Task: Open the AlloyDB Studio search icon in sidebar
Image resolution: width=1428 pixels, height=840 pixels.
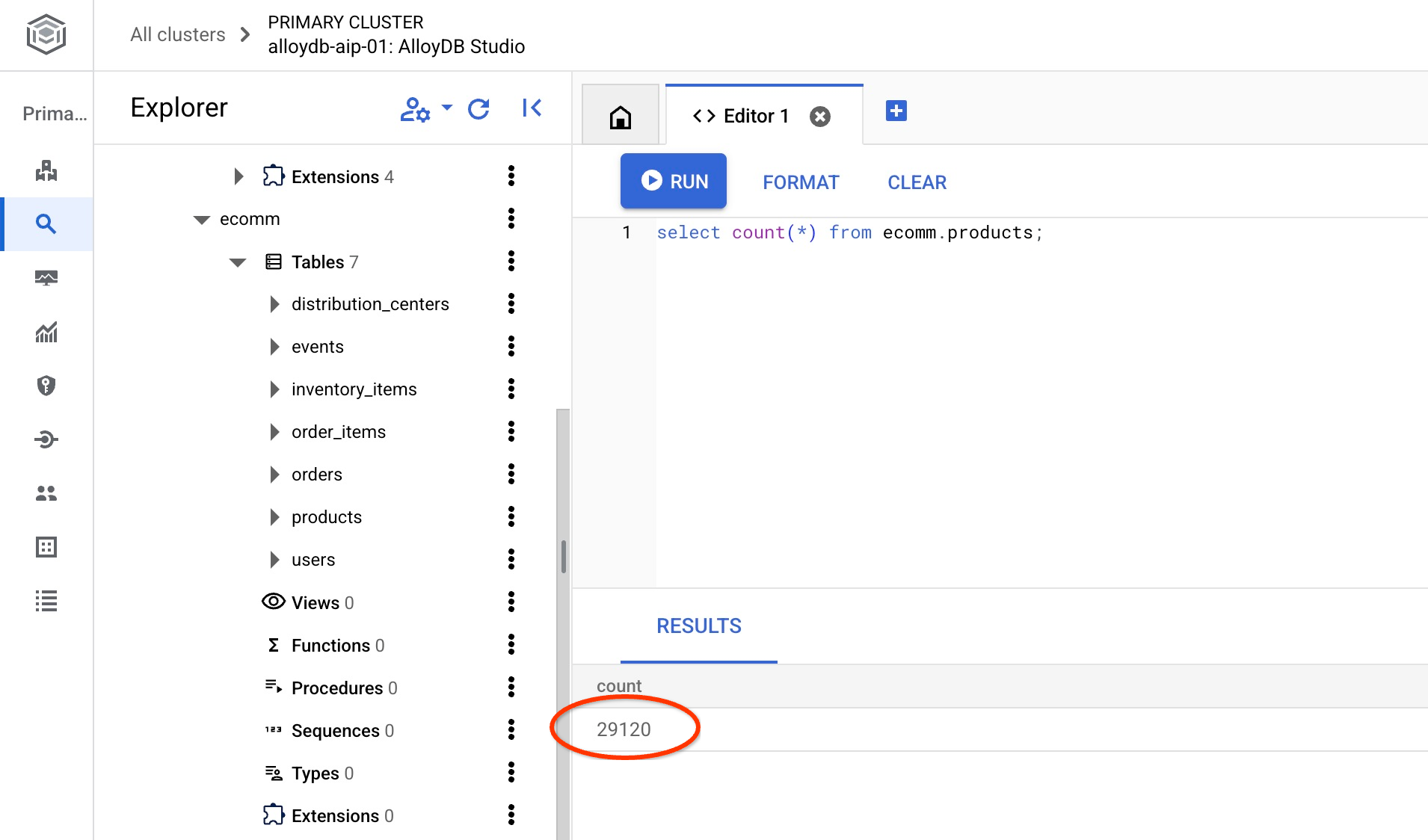Action: pyautogui.click(x=46, y=224)
